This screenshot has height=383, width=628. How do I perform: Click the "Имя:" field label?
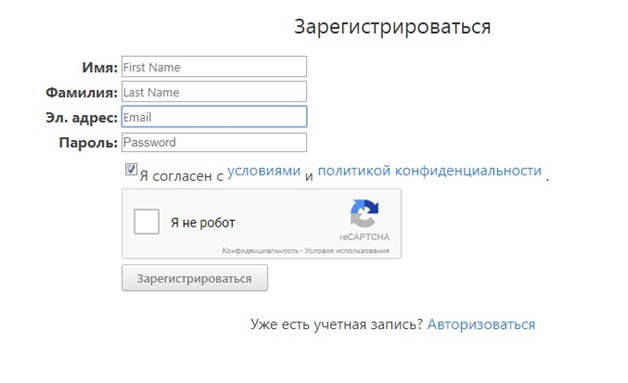tap(100, 67)
